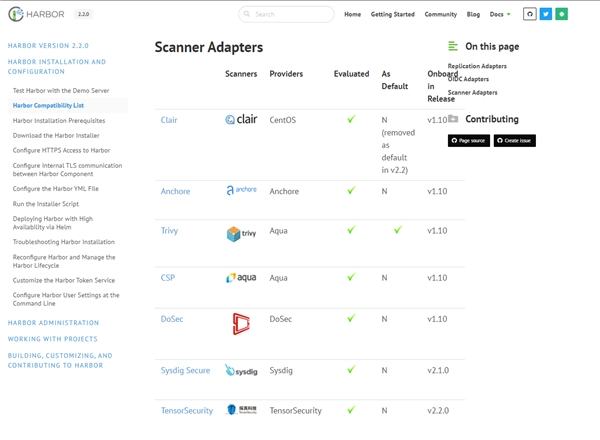Click the Sysdig logo in table
600x440 pixels.
241,371
